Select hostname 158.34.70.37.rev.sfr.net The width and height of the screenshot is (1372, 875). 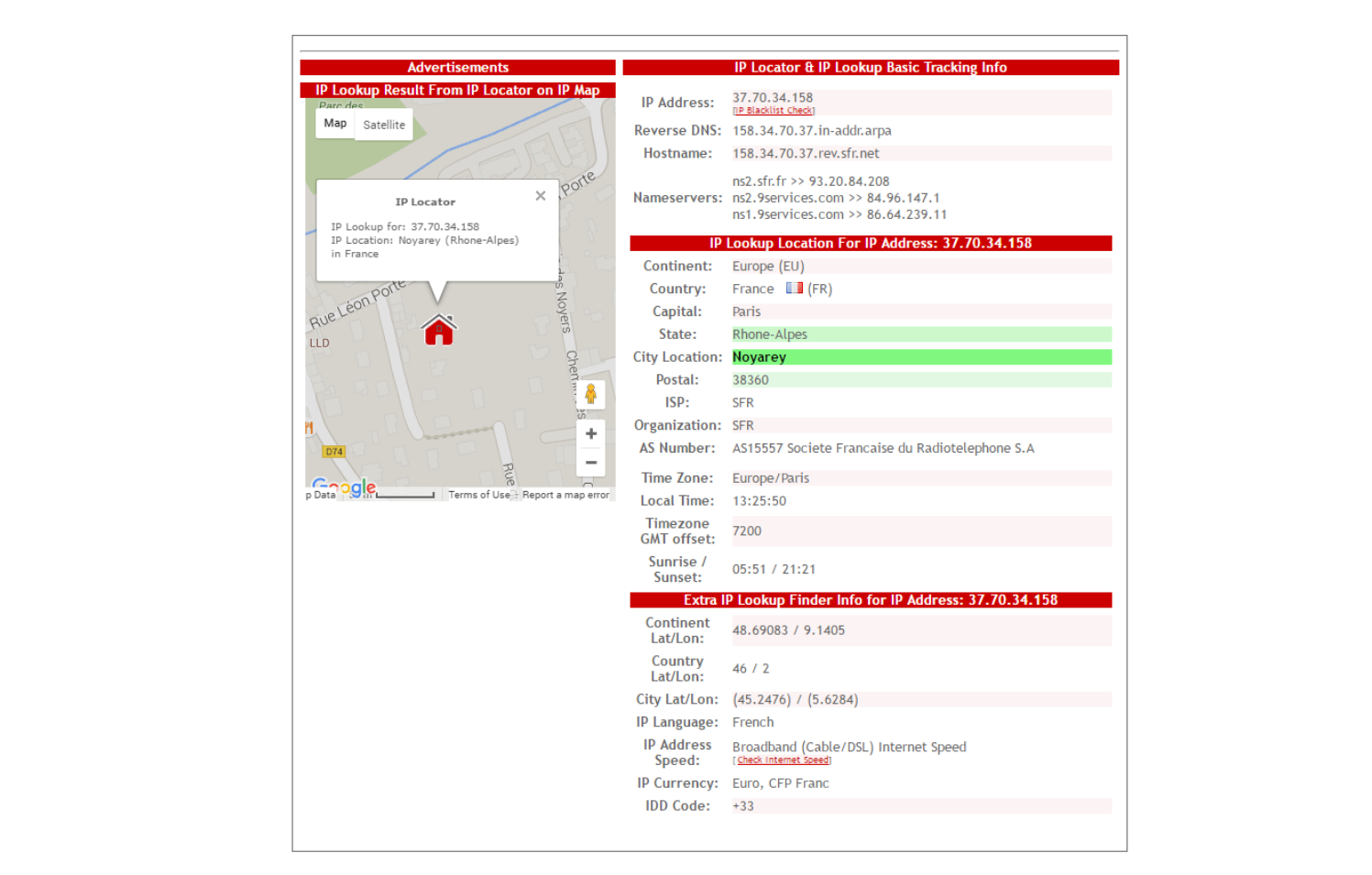point(806,153)
